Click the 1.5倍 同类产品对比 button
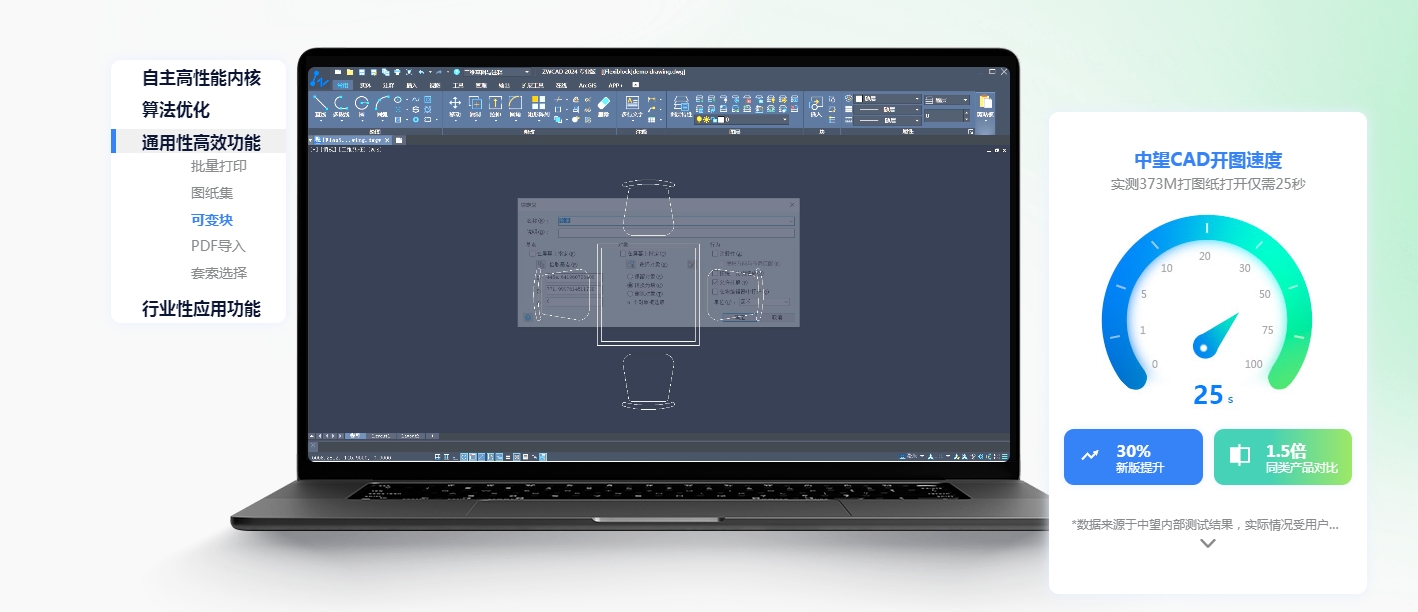The width and height of the screenshot is (1418, 612). pos(1283,457)
